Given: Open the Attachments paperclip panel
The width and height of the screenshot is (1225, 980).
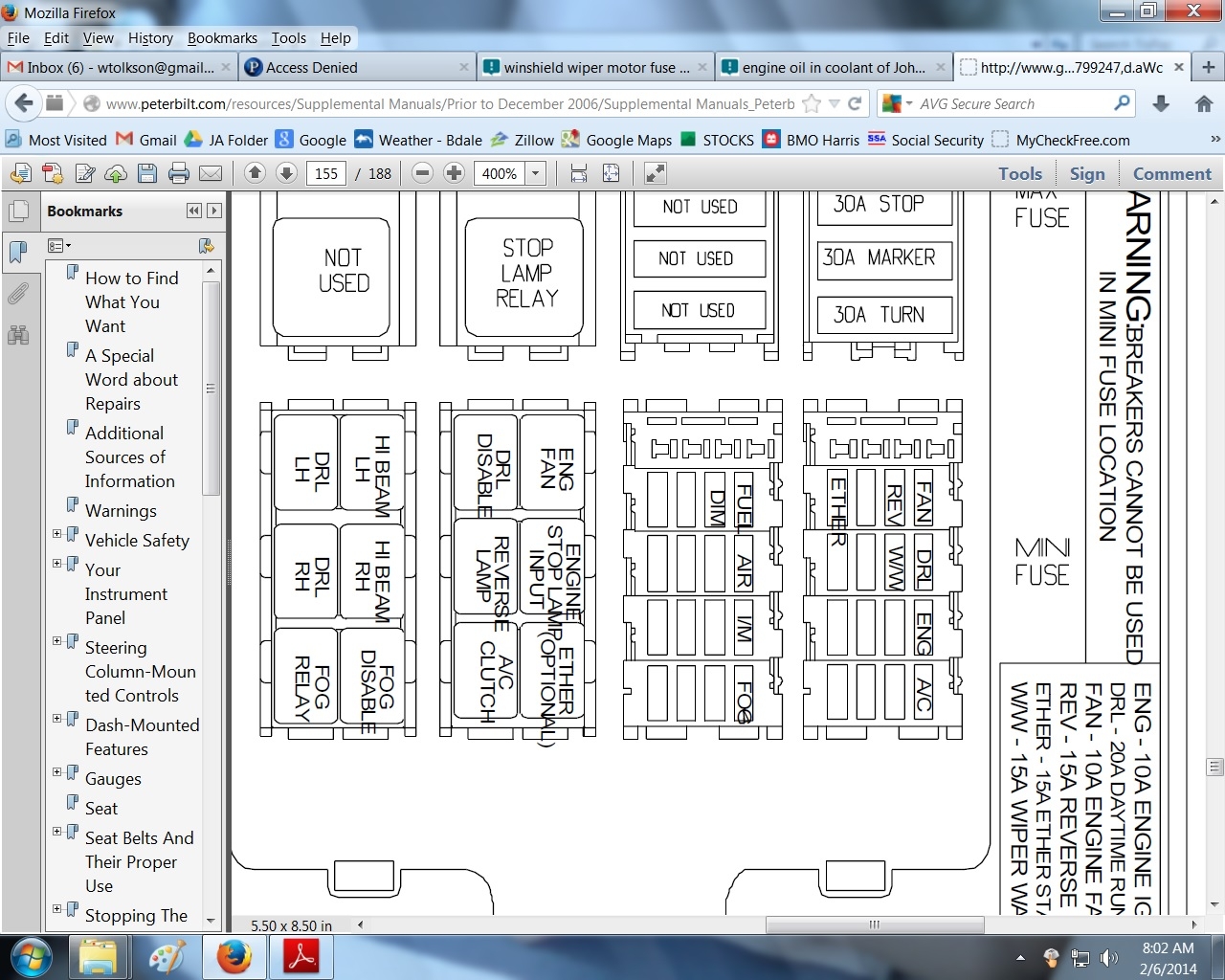Looking at the screenshot, I should [x=18, y=294].
